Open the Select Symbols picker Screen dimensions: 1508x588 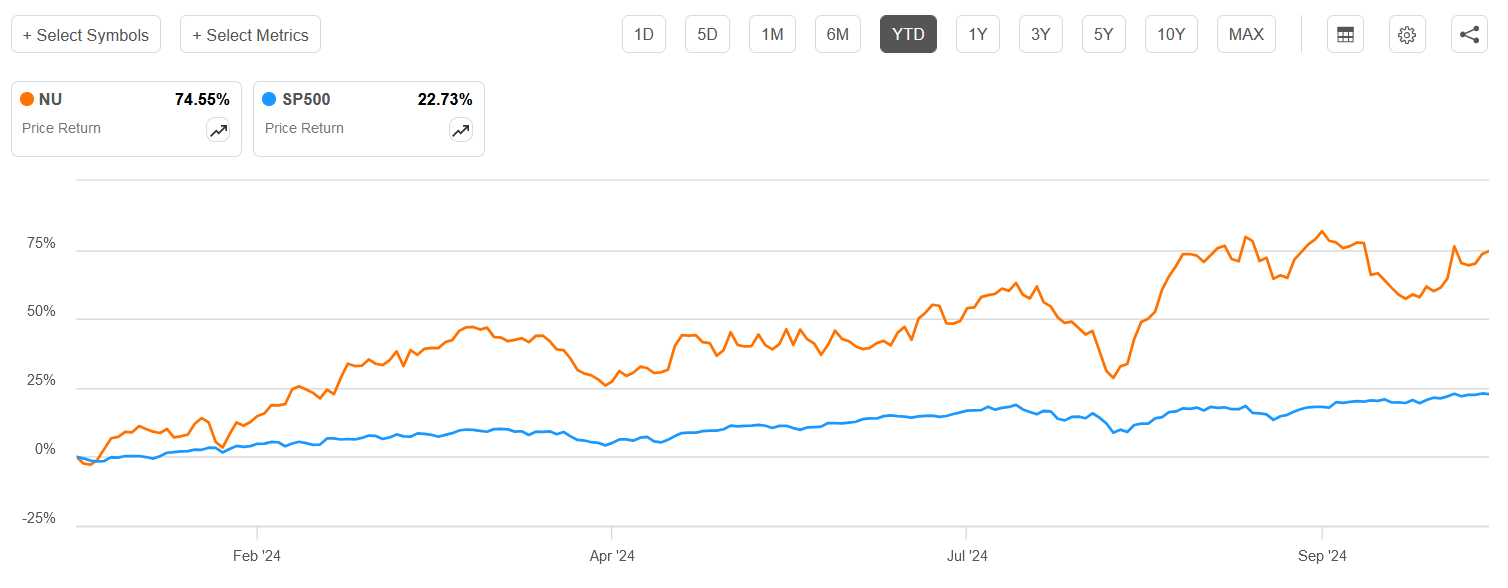pos(86,35)
